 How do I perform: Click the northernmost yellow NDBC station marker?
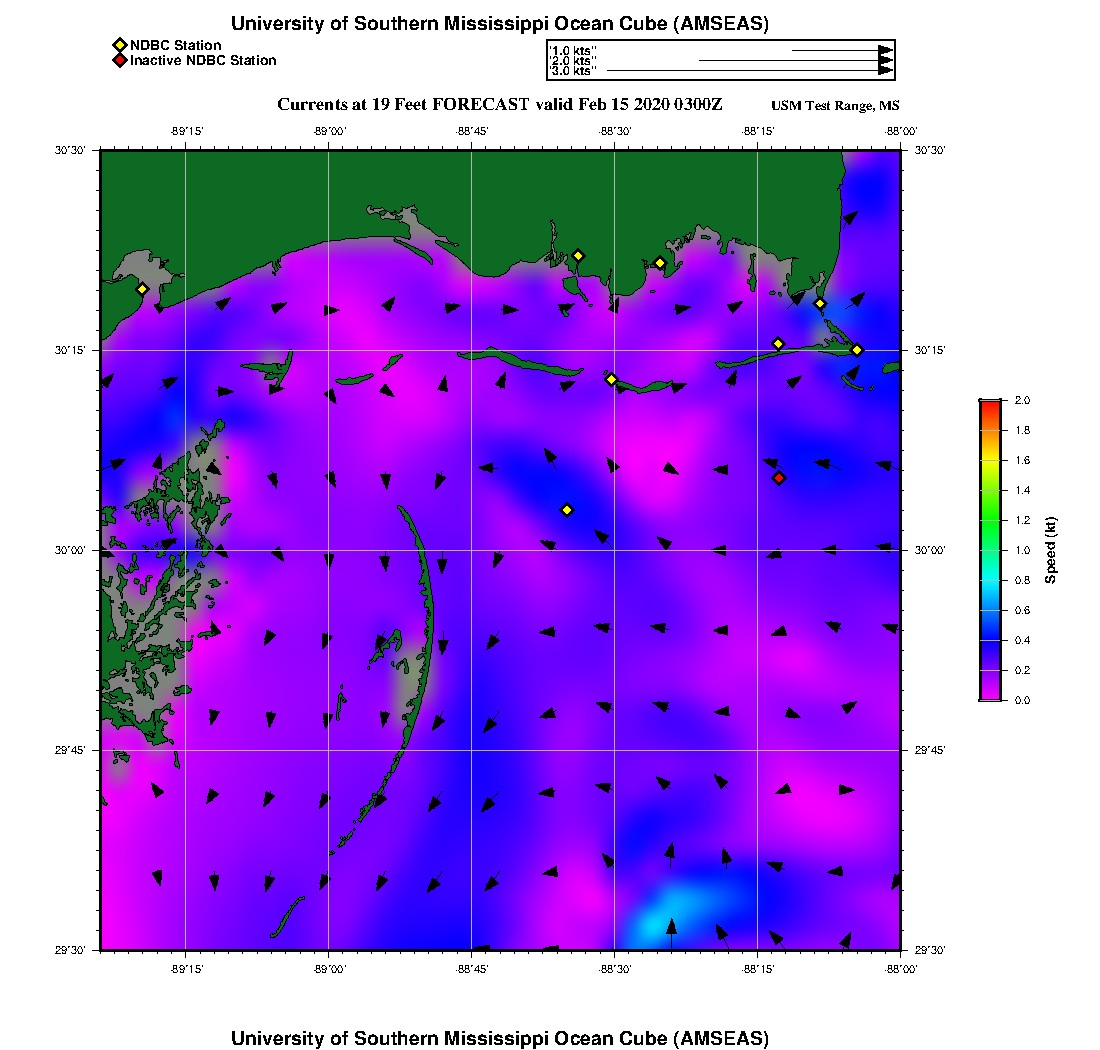tap(578, 256)
